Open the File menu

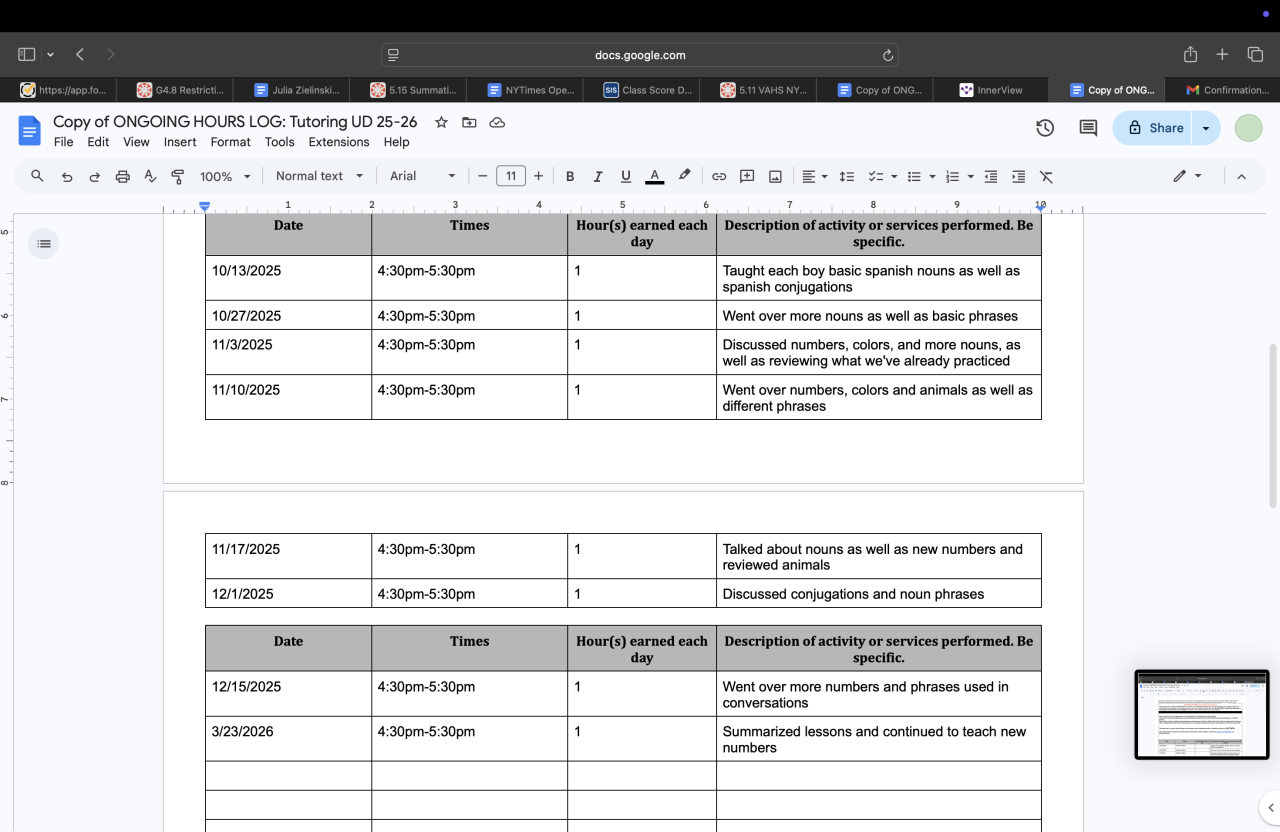[x=63, y=142]
